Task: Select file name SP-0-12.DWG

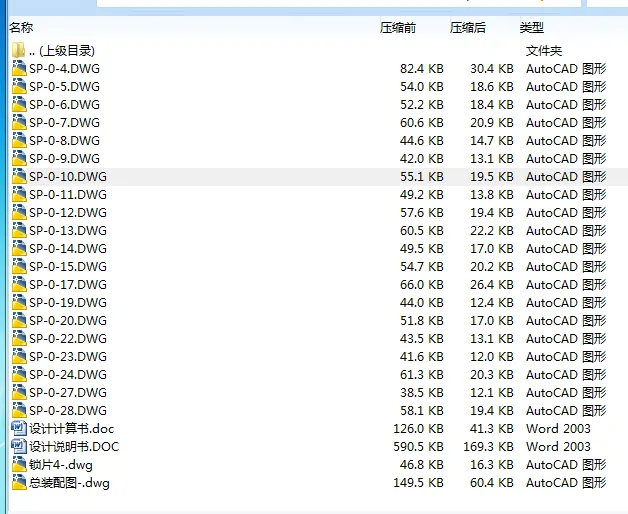Action: pyautogui.click(x=68, y=213)
